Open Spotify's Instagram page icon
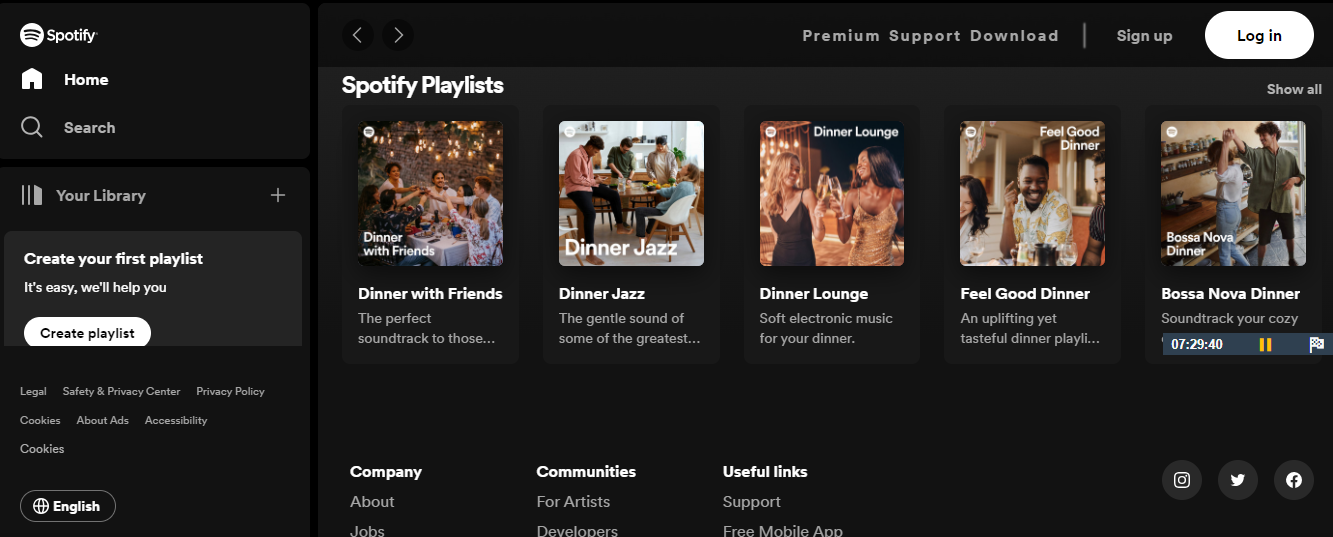Viewport: 1333px width, 537px height. (x=1182, y=480)
